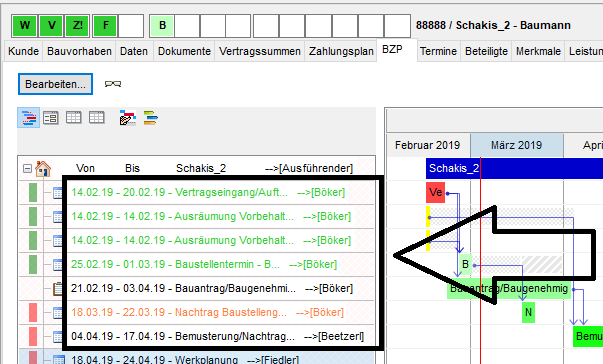Select the Vertragseingang/Auft... tree row
Screen dimensions: 603x364
click(208, 192)
